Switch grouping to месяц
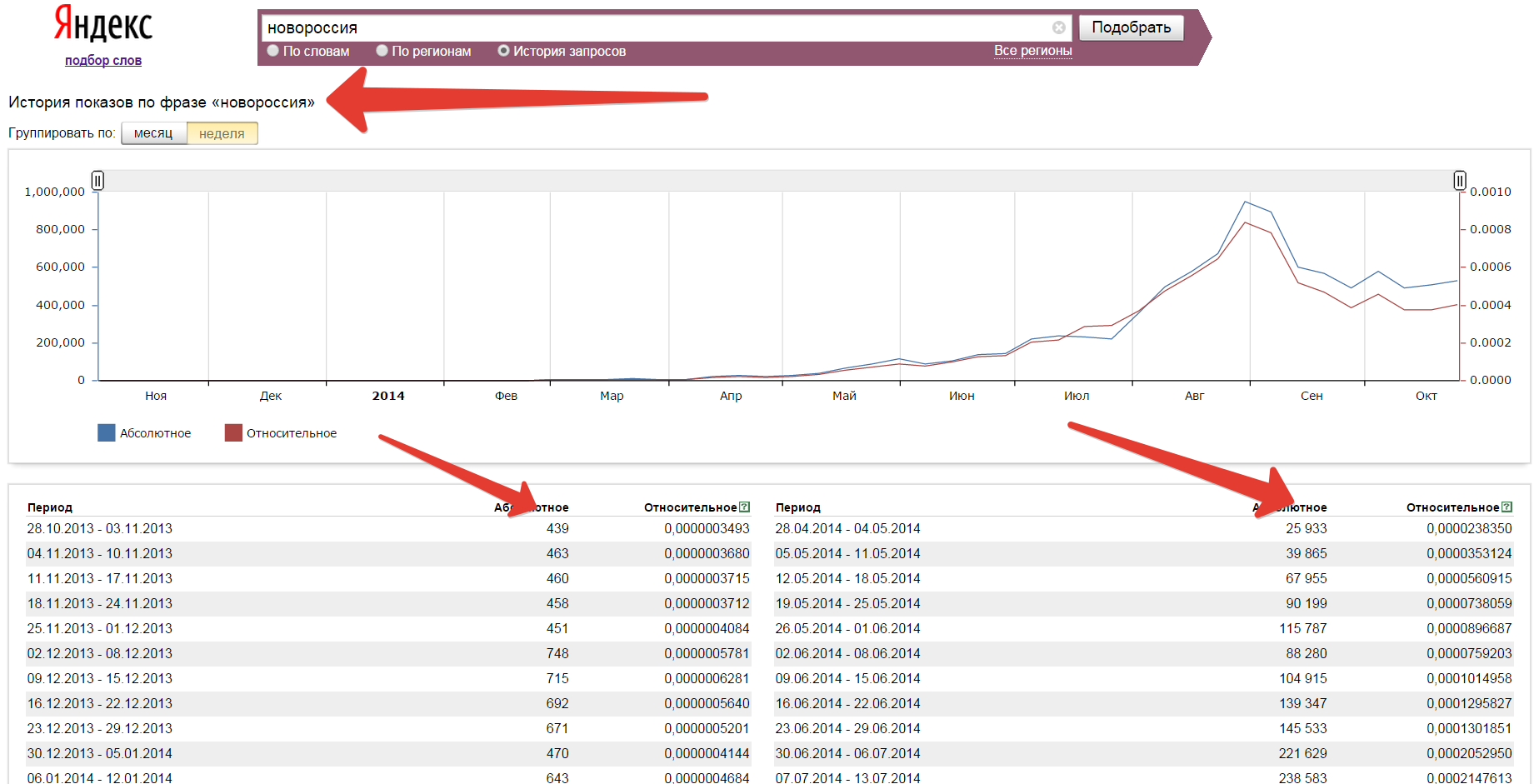The height and width of the screenshot is (784, 1539). click(x=153, y=133)
